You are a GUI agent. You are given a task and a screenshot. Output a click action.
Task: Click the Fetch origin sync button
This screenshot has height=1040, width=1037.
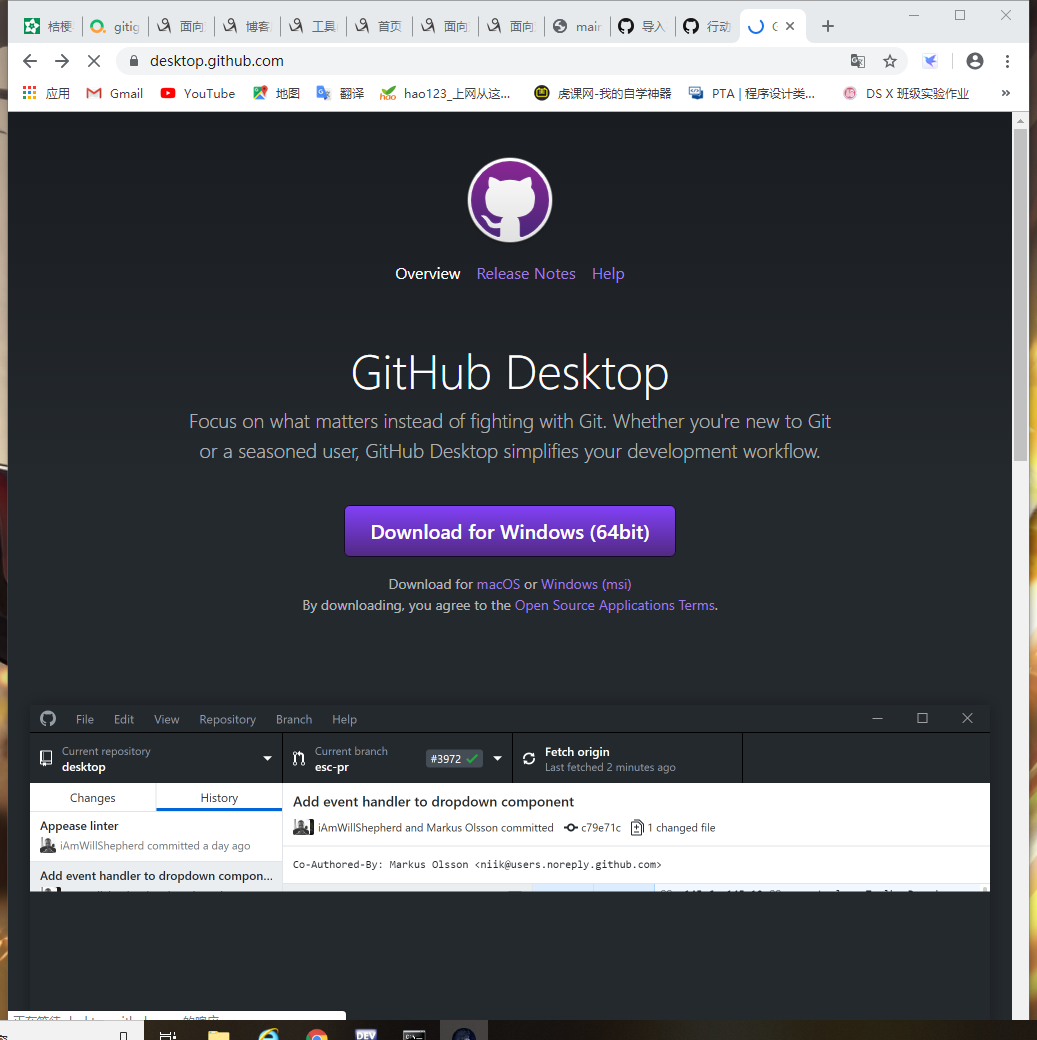coord(627,758)
